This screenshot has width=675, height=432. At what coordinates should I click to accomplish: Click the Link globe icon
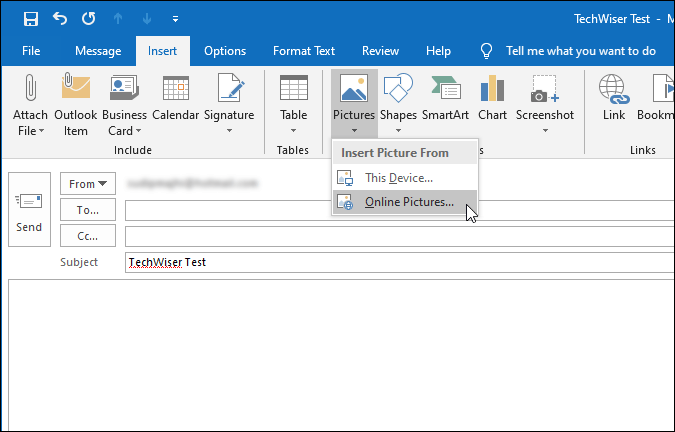tap(614, 92)
